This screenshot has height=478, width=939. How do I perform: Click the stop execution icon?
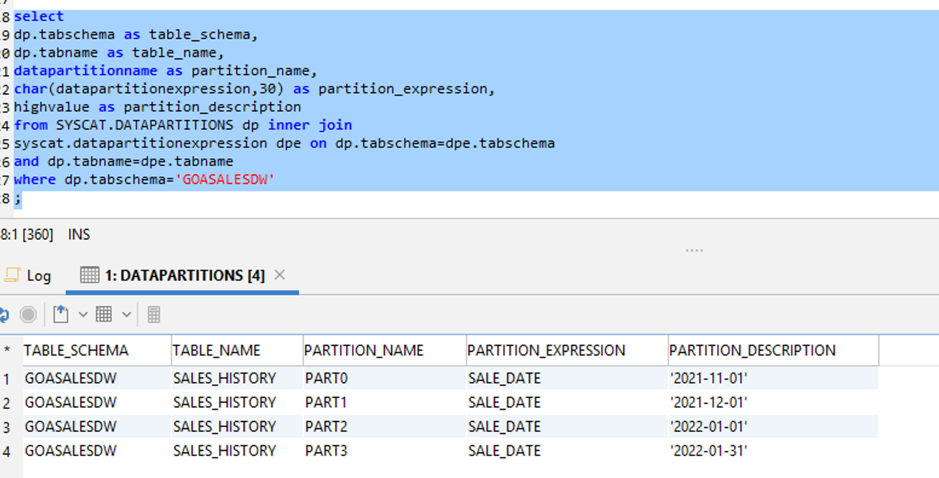pos(28,314)
